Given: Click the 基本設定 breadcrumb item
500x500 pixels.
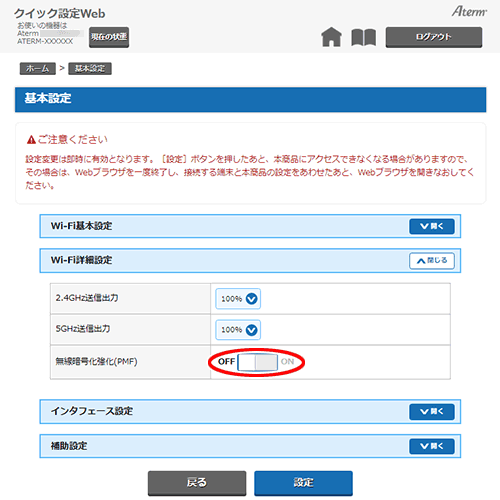Looking at the screenshot, I should pos(90,68).
